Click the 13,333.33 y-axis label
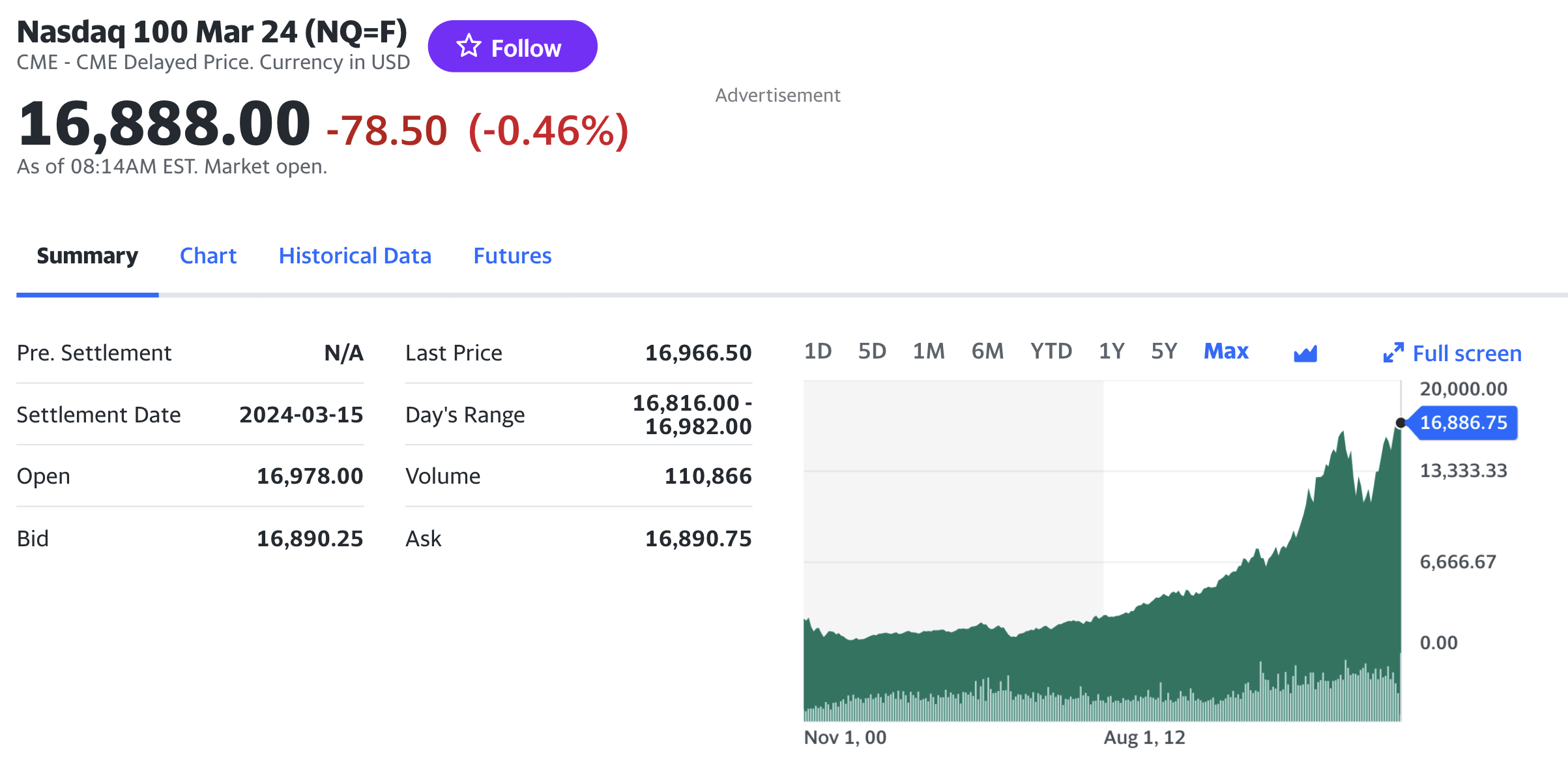 [1463, 470]
